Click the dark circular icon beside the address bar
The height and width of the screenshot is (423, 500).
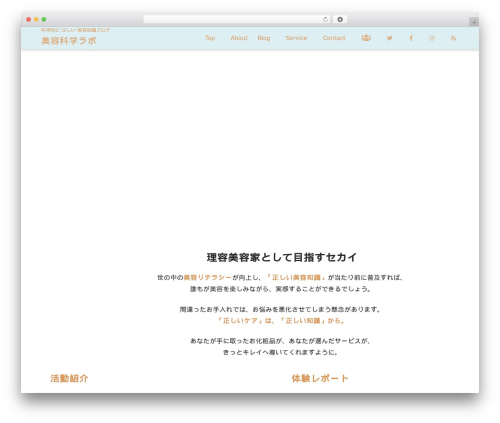pos(340,19)
